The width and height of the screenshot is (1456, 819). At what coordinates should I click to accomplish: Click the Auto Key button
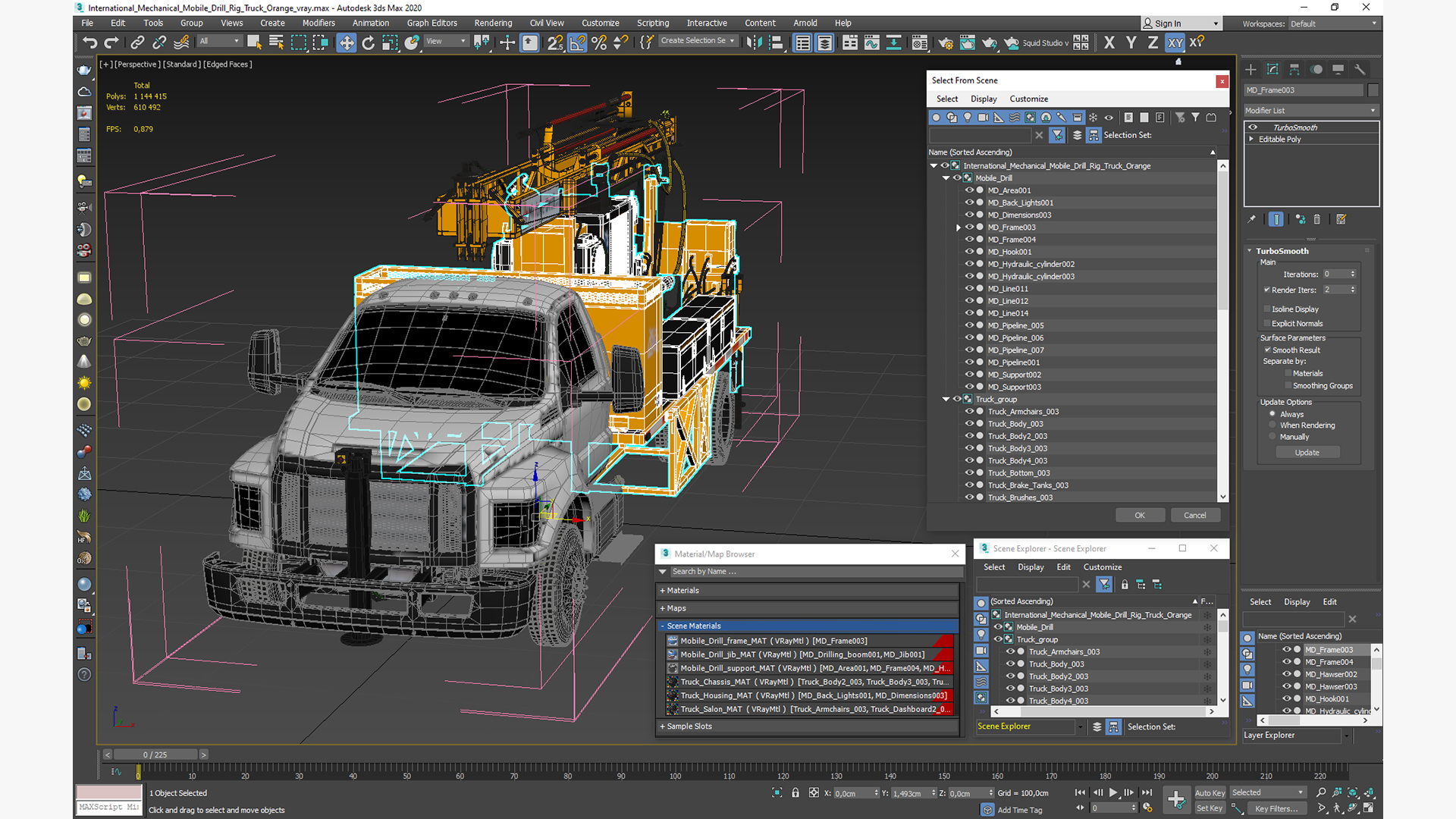(1210, 792)
